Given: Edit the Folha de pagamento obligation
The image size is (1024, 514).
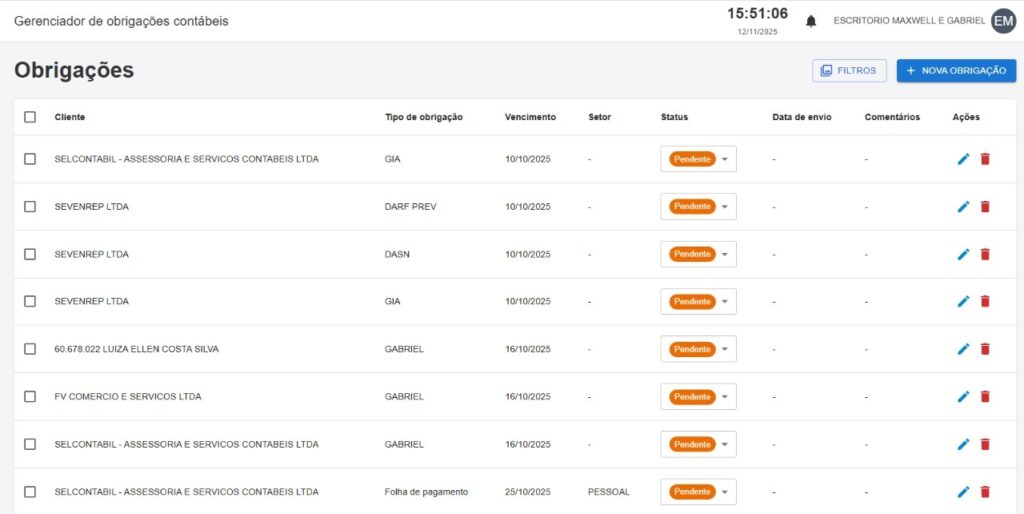Looking at the screenshot, I should [963, 492].
